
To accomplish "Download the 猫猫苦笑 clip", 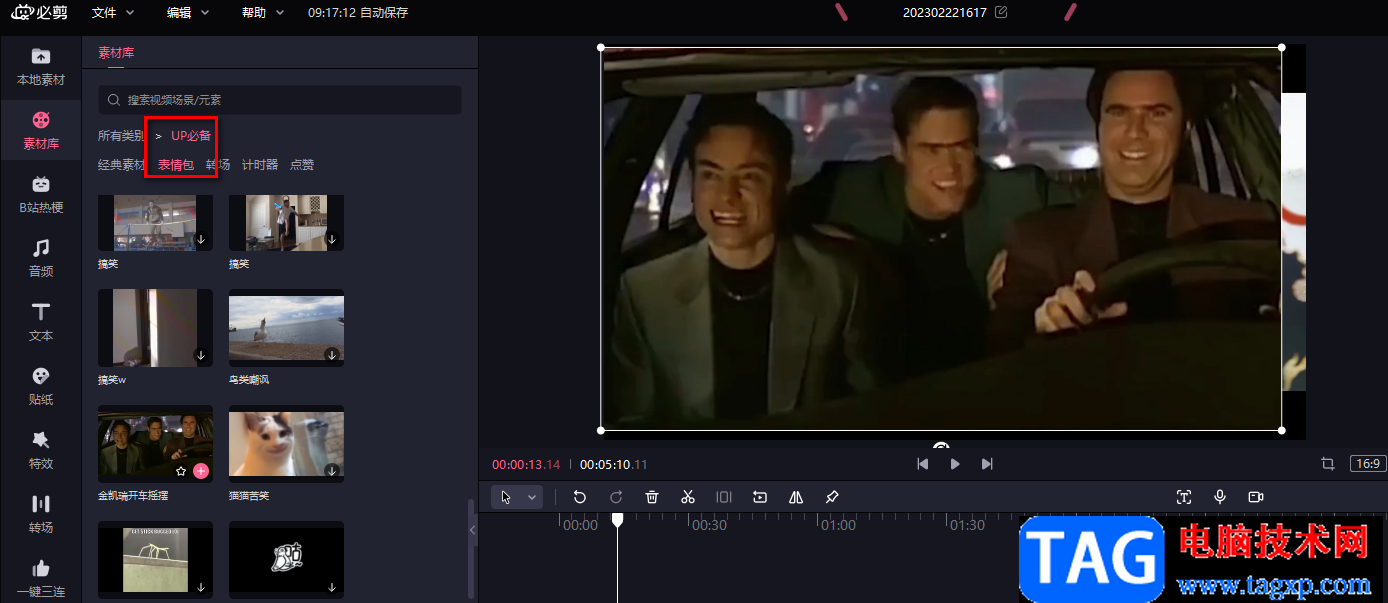I will [x=332, y=470].
